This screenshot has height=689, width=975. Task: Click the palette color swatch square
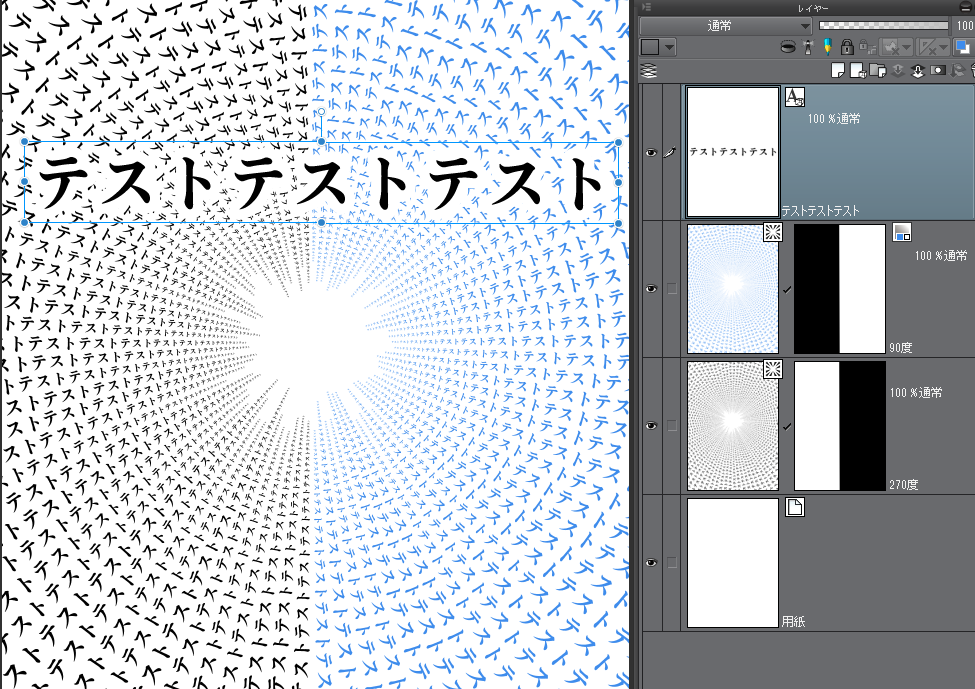[x=650, y=47]
